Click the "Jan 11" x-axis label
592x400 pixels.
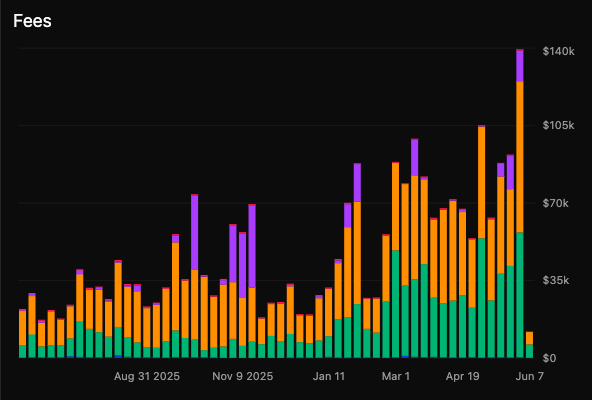tap(329, 376)
